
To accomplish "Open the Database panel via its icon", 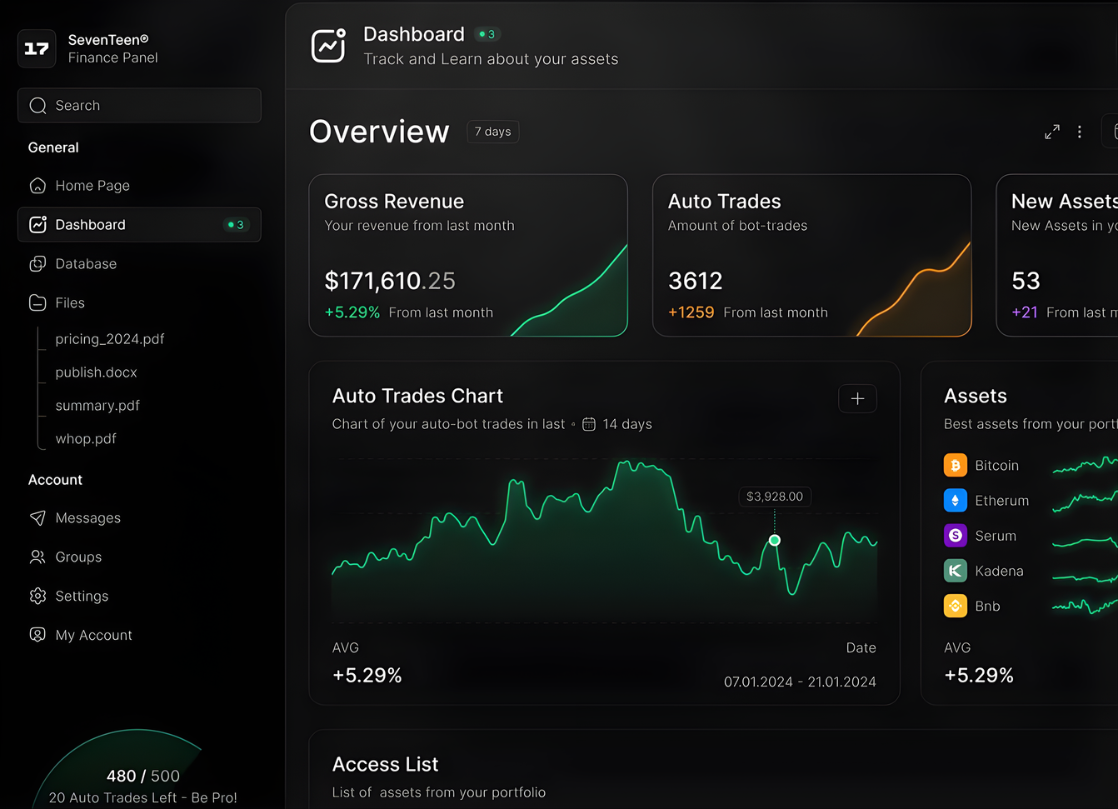I will (36, 263).
